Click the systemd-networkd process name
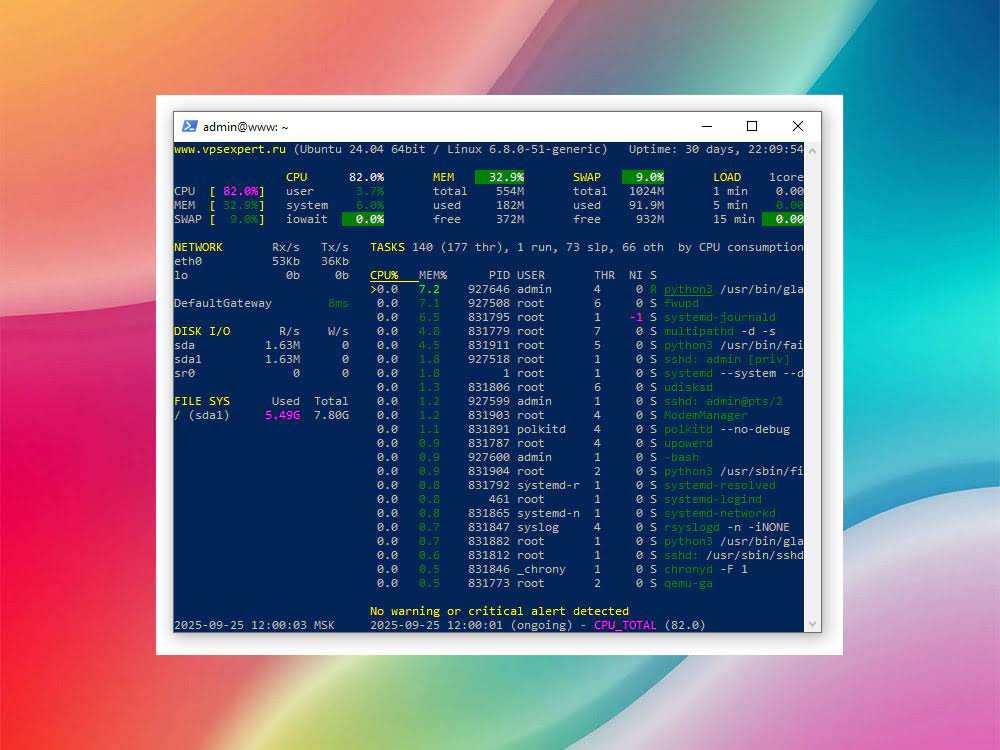 pyautogui.click(x=720, y=514)
